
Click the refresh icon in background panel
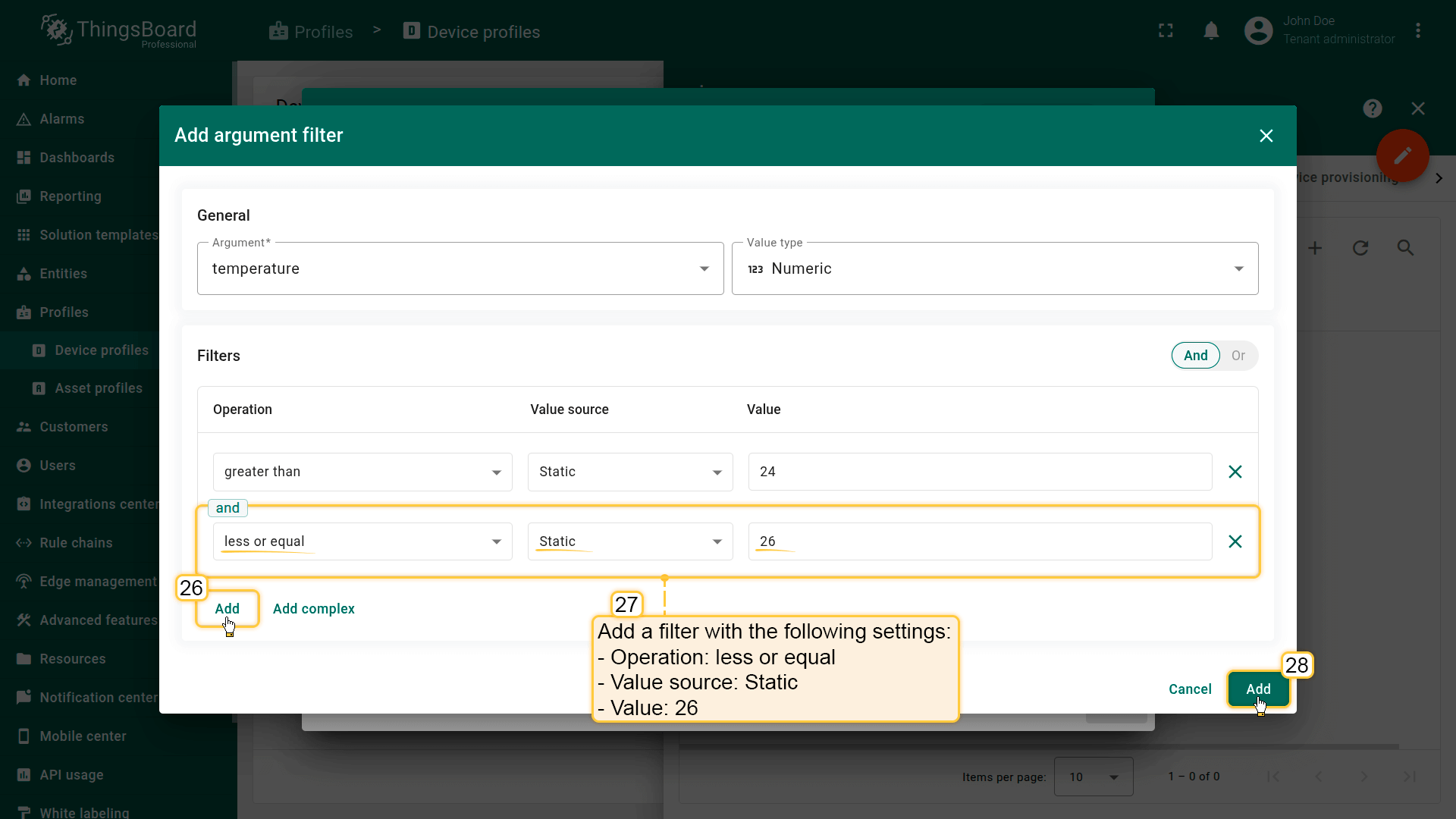1360,248
